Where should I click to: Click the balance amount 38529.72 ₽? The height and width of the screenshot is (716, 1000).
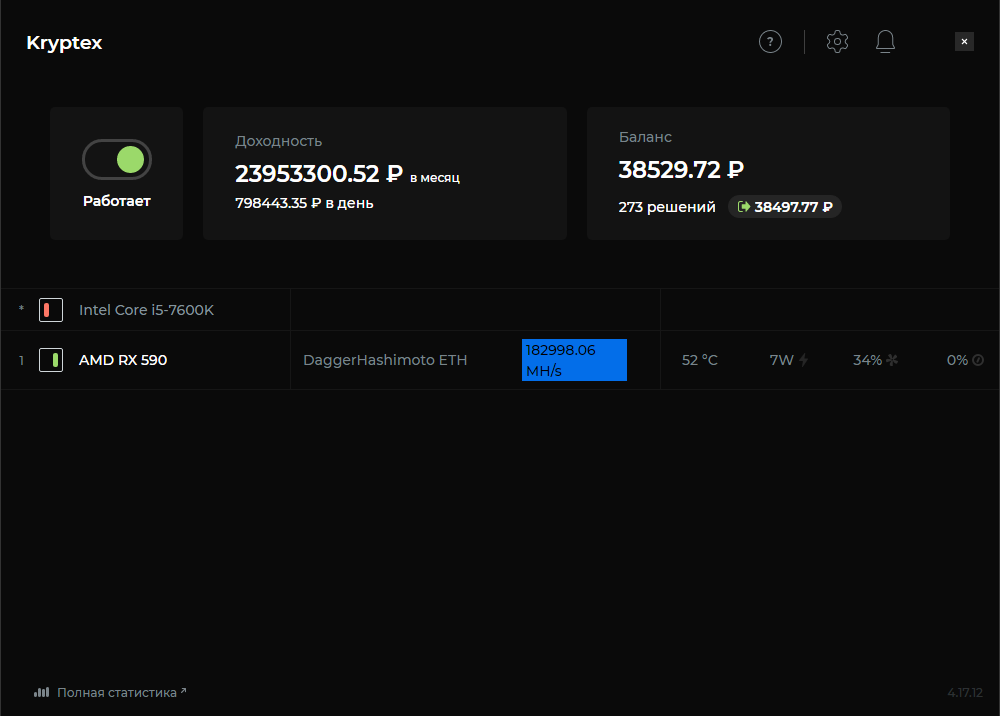pos(681,170)
